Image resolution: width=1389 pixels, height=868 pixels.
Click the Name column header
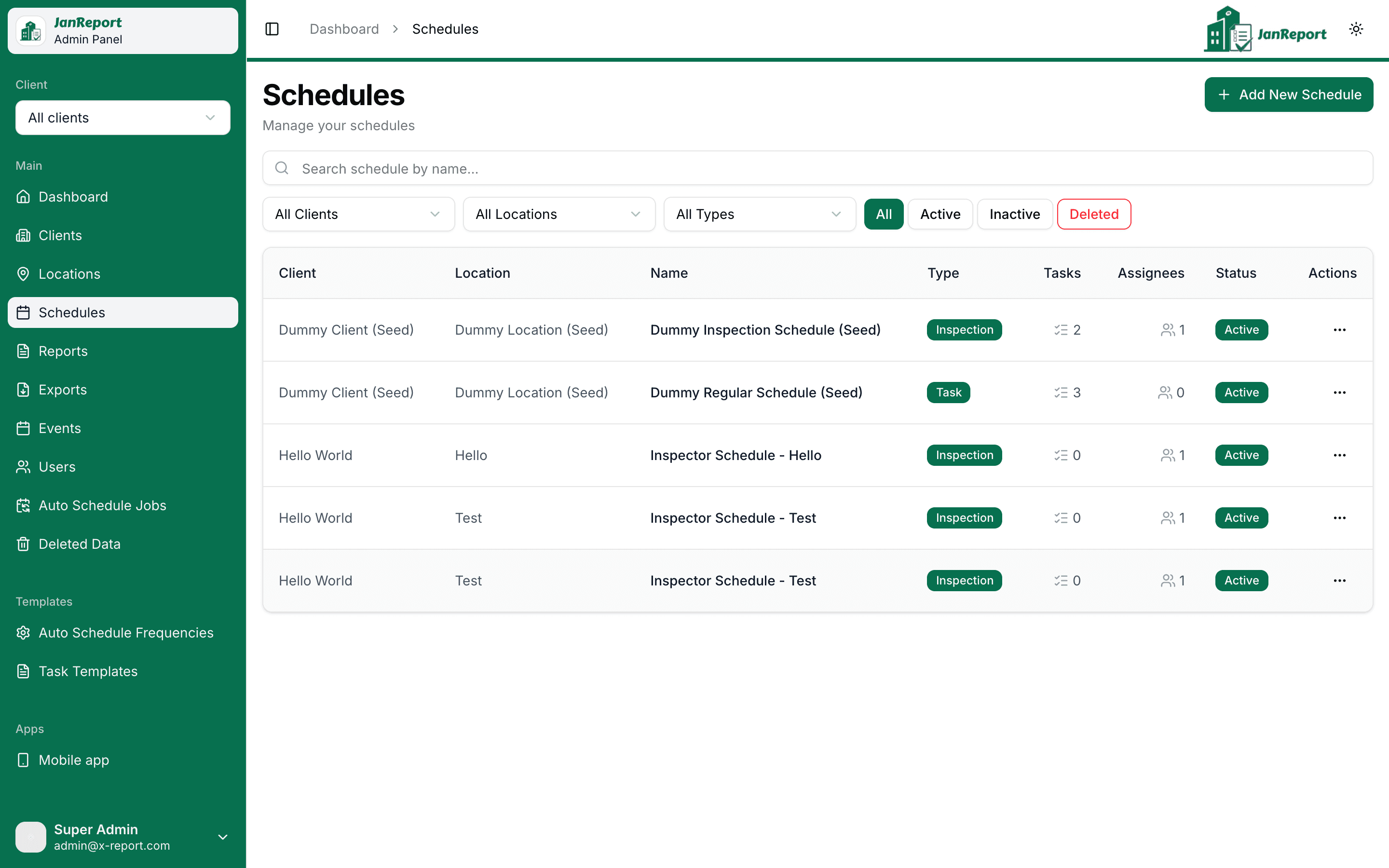pyautogui.click(x=668, y=273)
